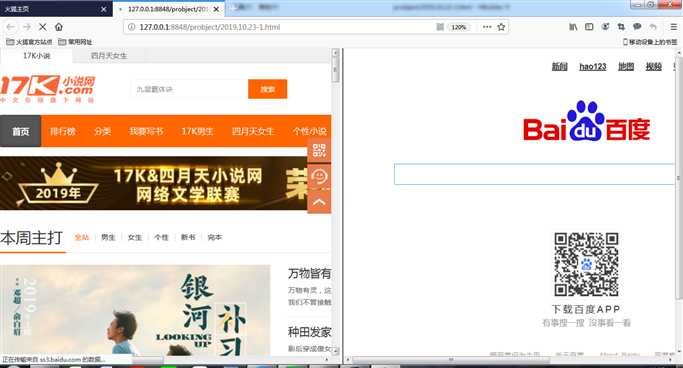Click the browser forward arrow
This screenshot has height=368, width=683.
point(27,27)
